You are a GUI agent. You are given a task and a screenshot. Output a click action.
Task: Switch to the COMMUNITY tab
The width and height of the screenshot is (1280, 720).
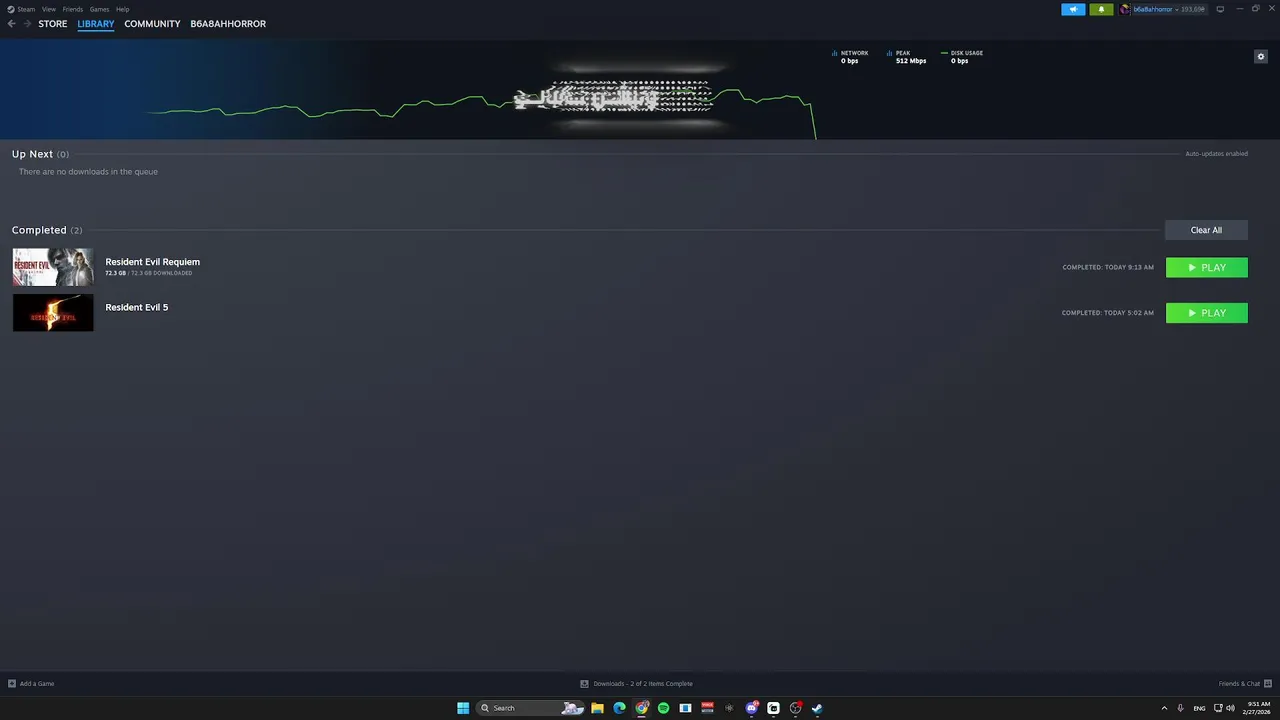click(152, 24)
